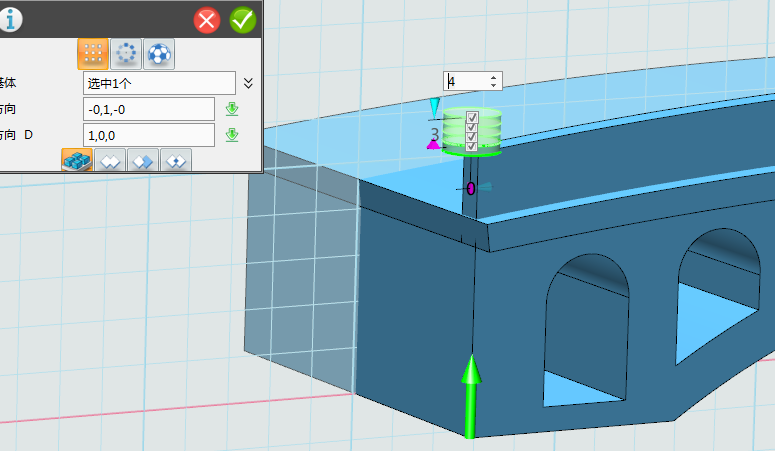Select the linear array pattern mode
Viewport: 775px width, 451px height.
click(92, 54)
